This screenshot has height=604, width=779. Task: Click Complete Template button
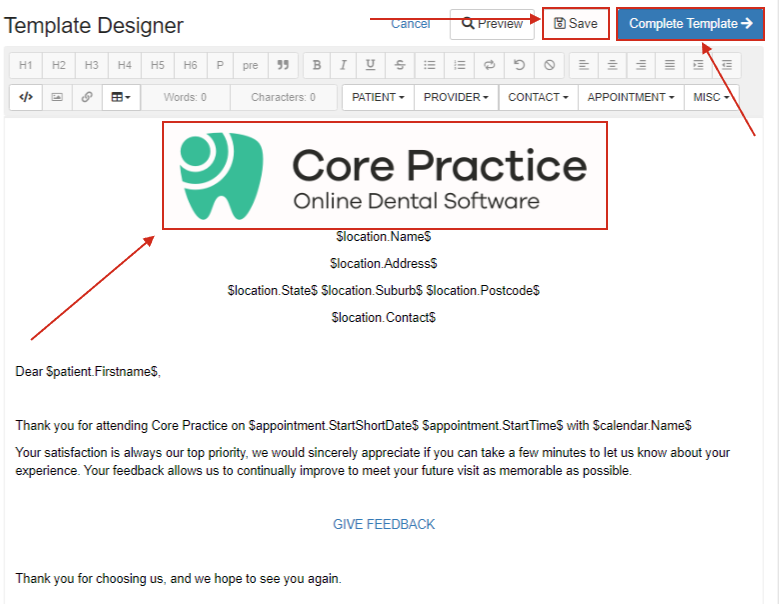(690, 23)
